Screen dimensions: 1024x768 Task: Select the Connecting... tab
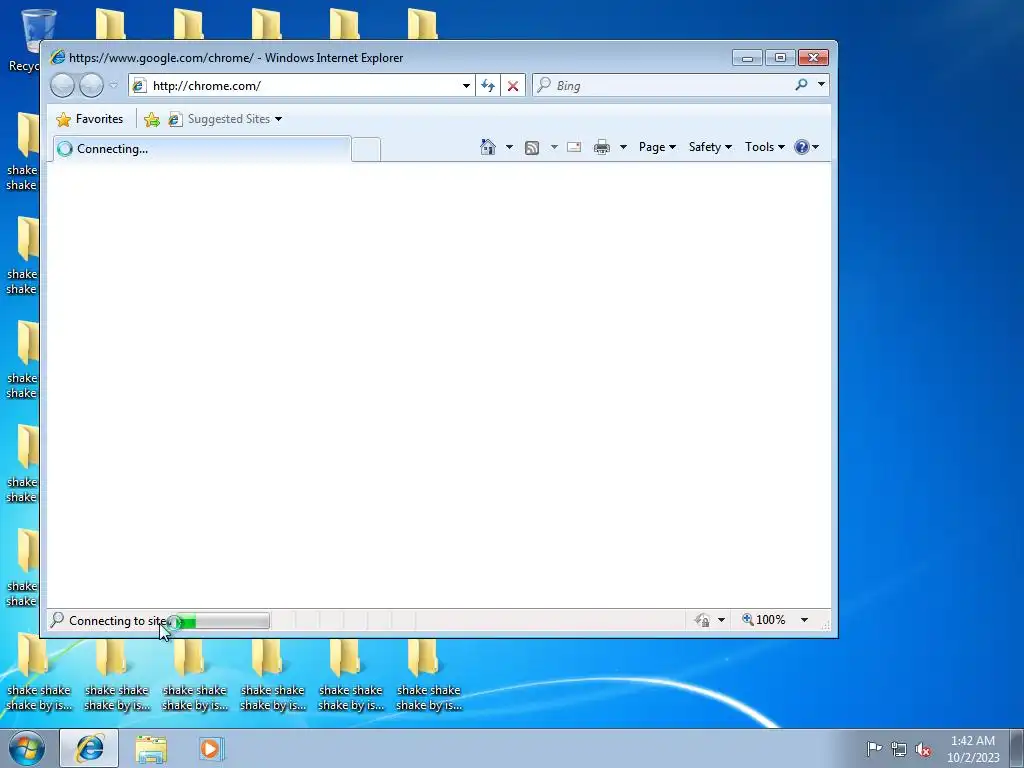(x=201, y=149)
